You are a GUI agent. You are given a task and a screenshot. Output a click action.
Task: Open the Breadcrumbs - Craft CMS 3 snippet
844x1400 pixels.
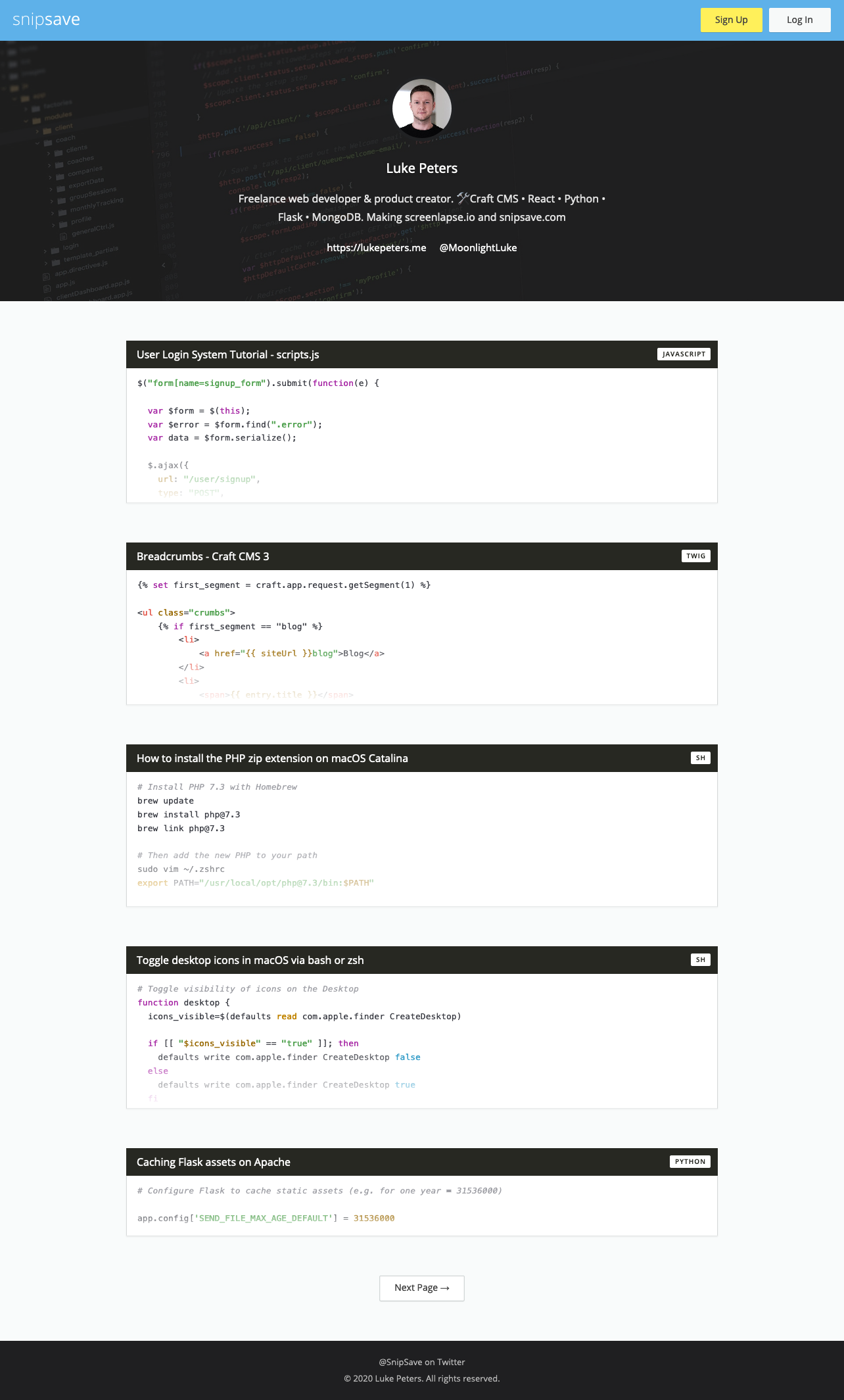(x=202, y=556)
